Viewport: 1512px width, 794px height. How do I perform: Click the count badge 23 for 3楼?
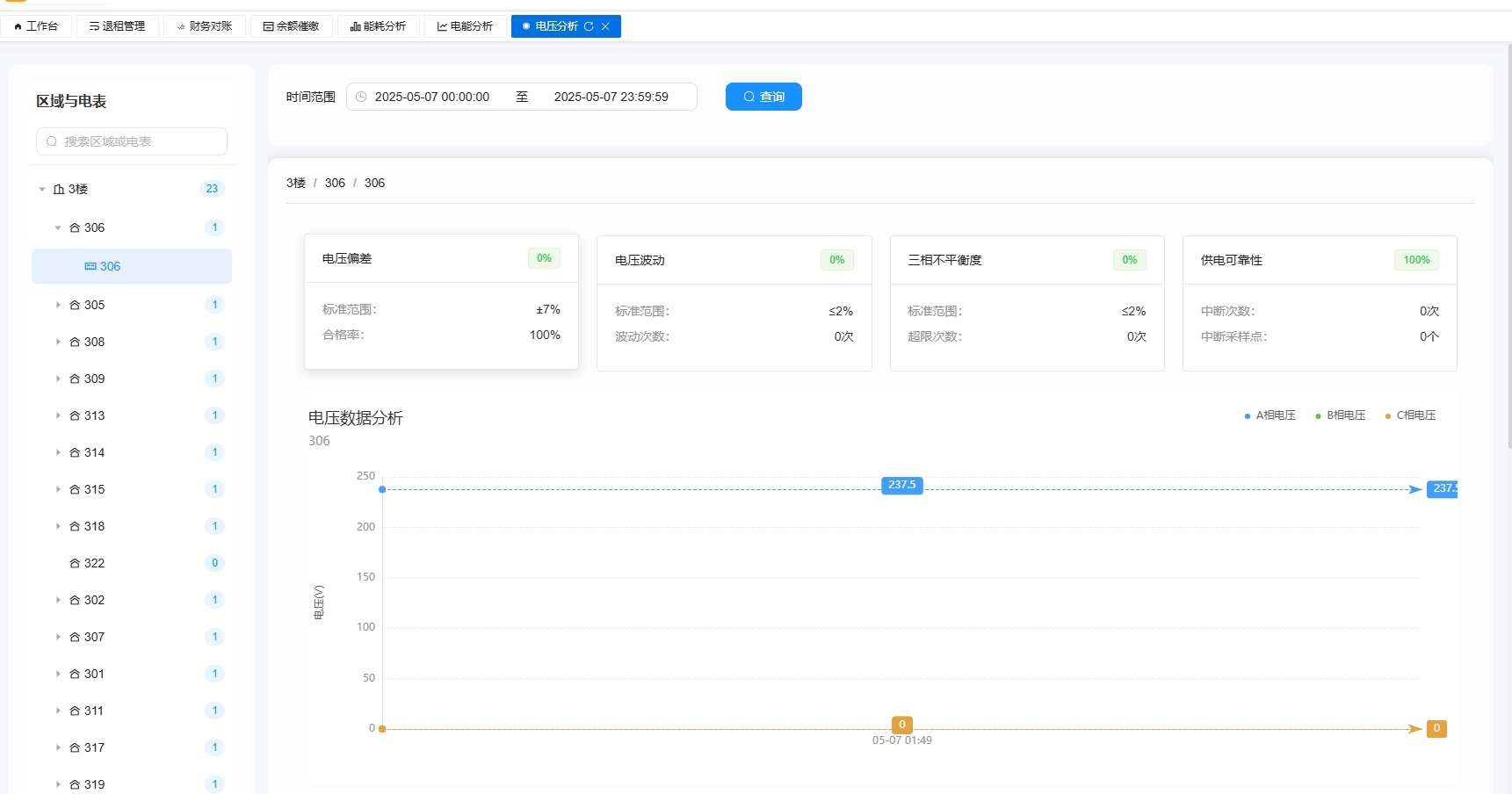[x=212, y=189]
